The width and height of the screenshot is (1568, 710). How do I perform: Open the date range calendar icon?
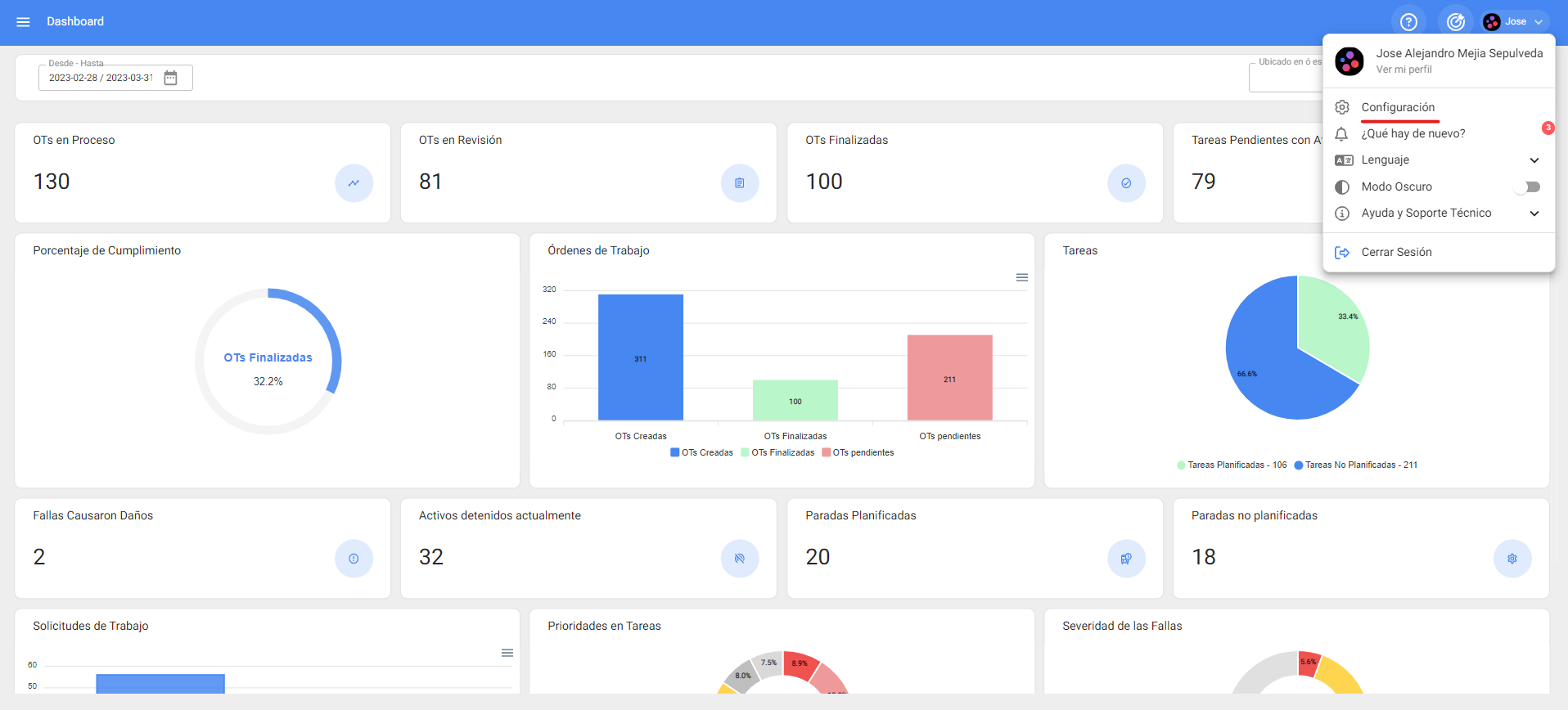pyautogui.click(x=170, y=78)
